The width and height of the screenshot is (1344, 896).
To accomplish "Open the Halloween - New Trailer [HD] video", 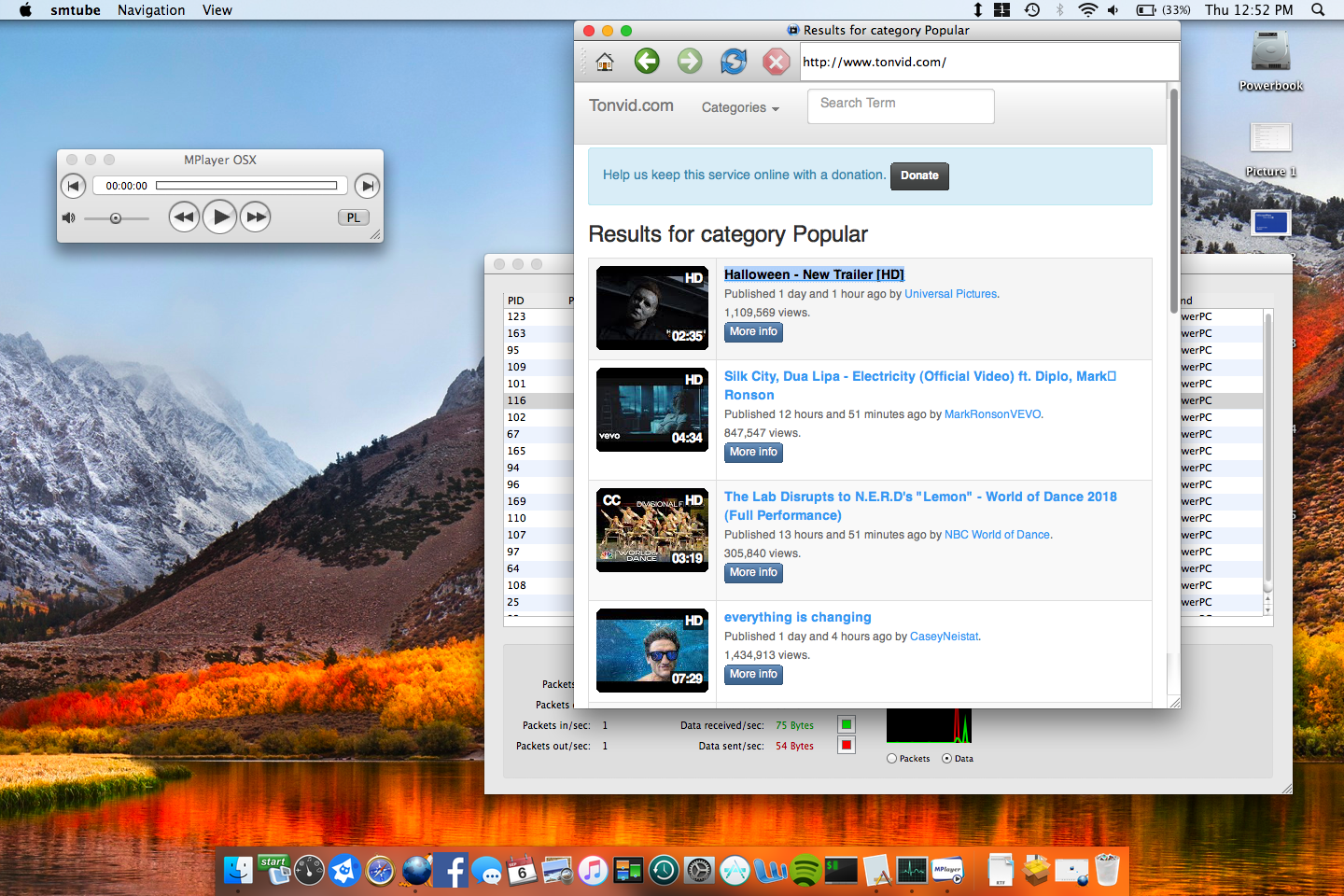I will click(x=814, y=274).
